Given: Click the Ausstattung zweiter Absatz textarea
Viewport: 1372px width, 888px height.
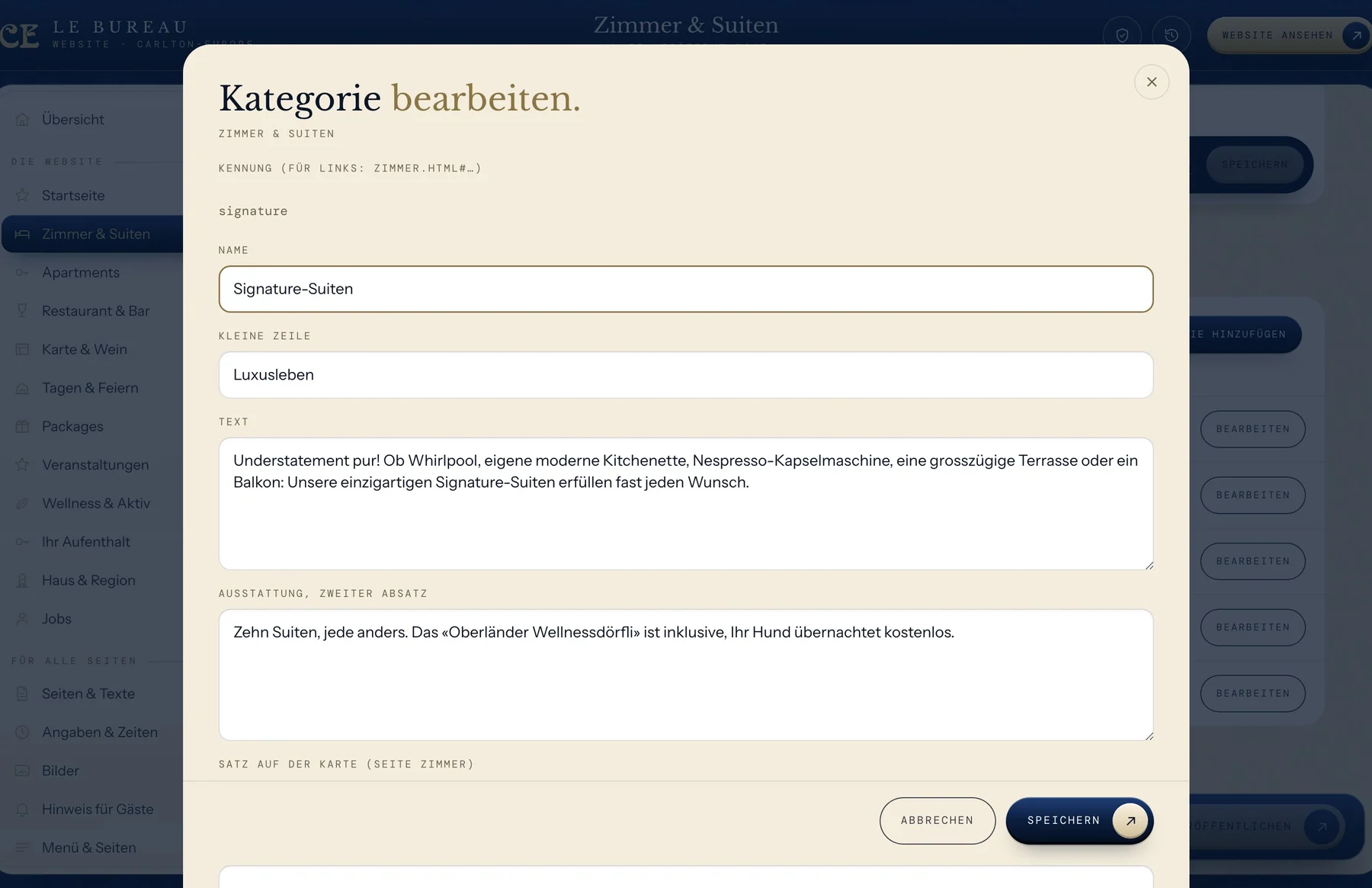Looking at the screenshot, I should (686, 675).
